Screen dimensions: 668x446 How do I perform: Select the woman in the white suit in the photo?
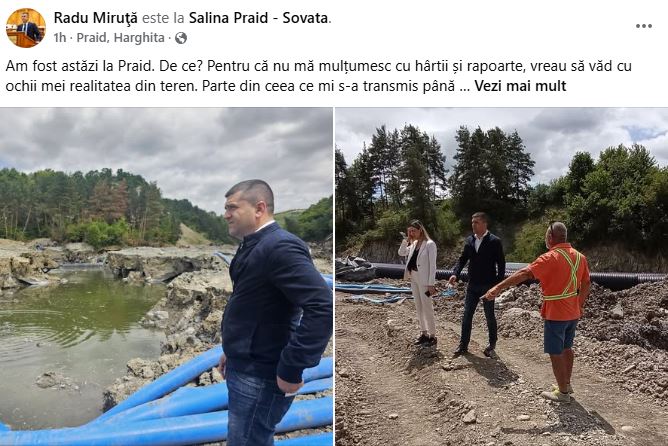coord(420,282)
